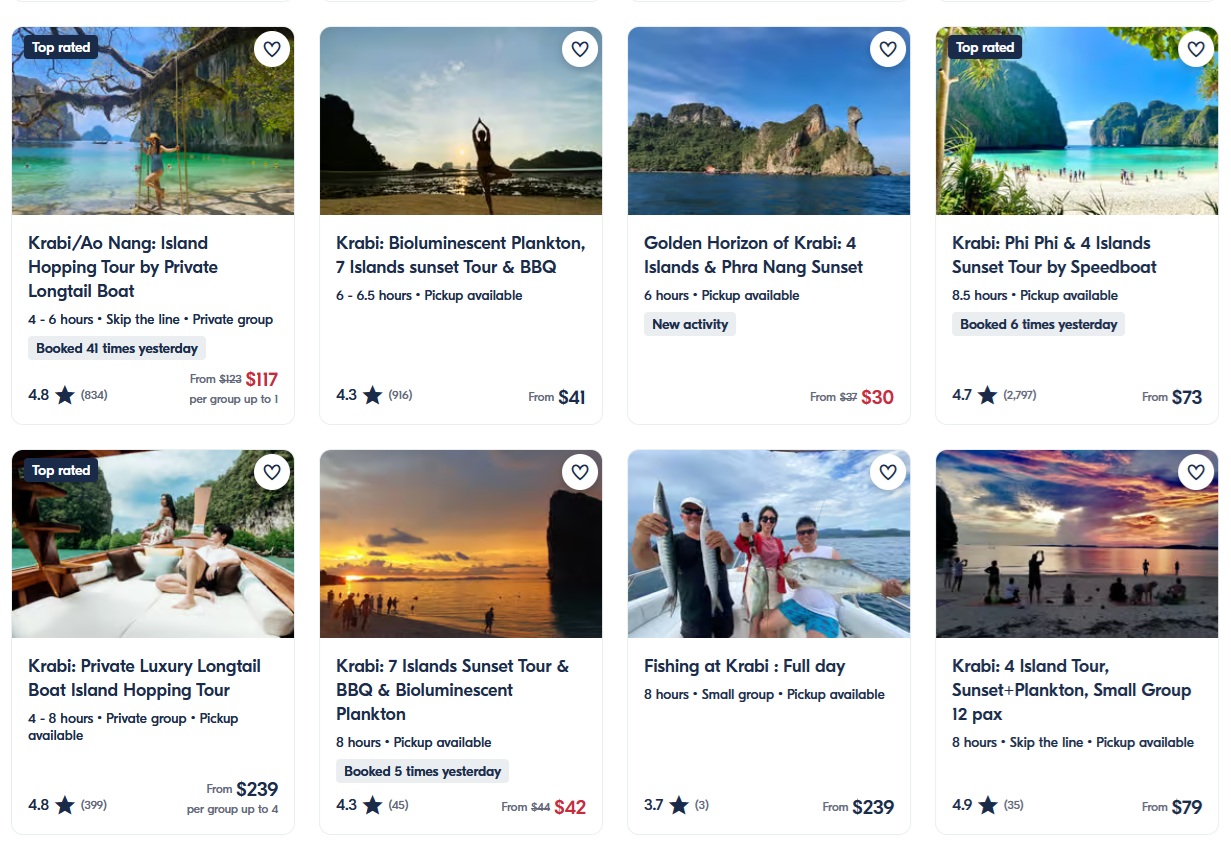Open Fishing at Krabi : Full day listing
Screen dimensions: 1231x845
click(744, 666)
